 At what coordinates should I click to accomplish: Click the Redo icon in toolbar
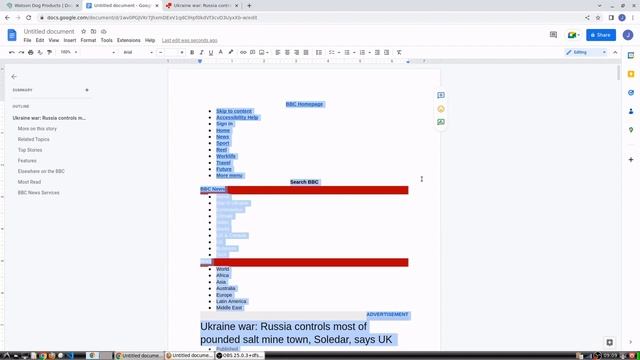tap(21, 52)
